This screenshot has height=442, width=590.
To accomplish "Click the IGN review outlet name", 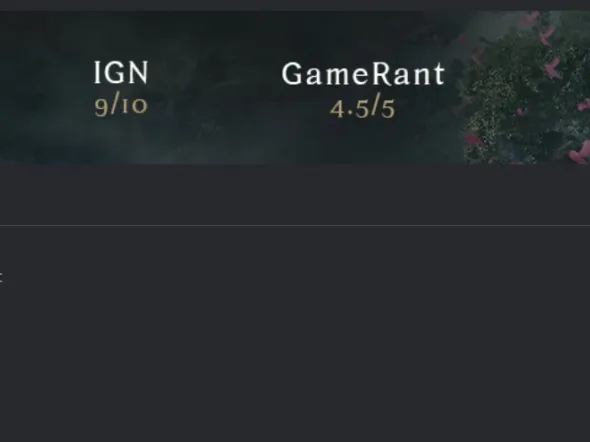I will (x=121, y=73).
